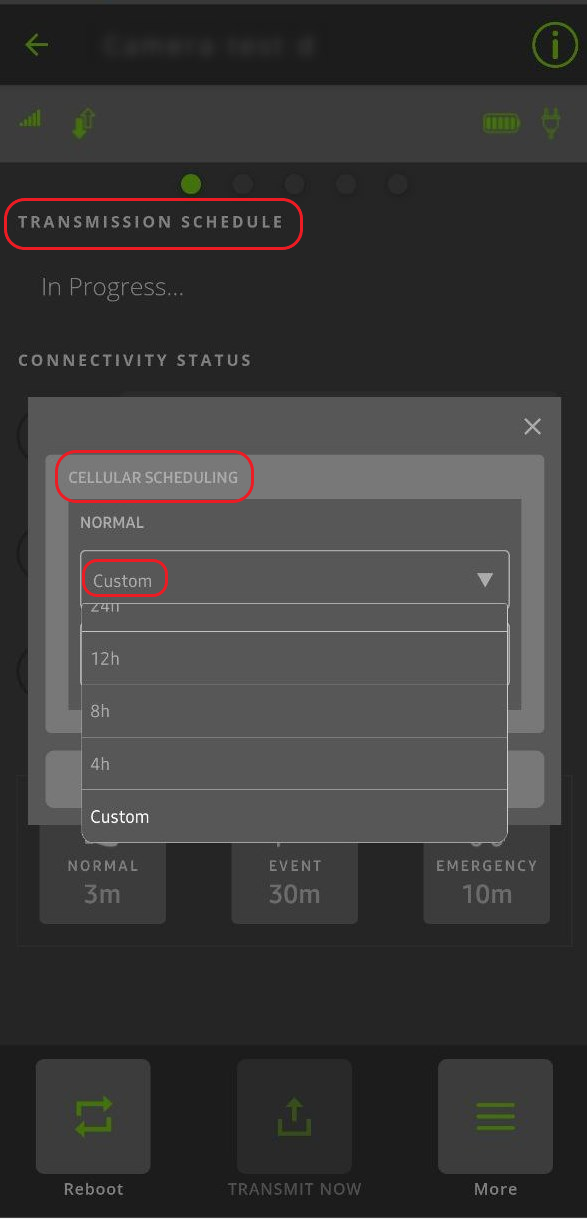The image size is (587, 1219).
Task: Tap the power plug icon
Action: point(551,123)
